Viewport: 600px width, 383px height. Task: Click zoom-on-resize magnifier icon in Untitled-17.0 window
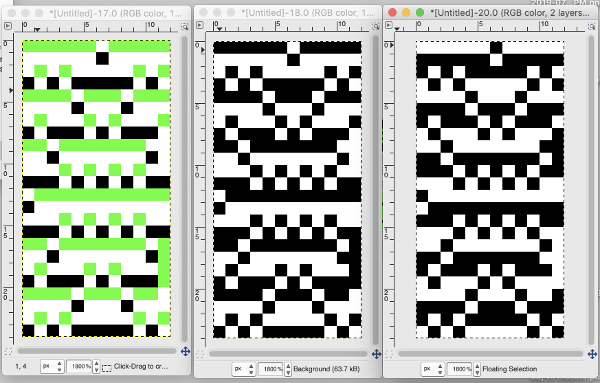(x=185, y=26)
